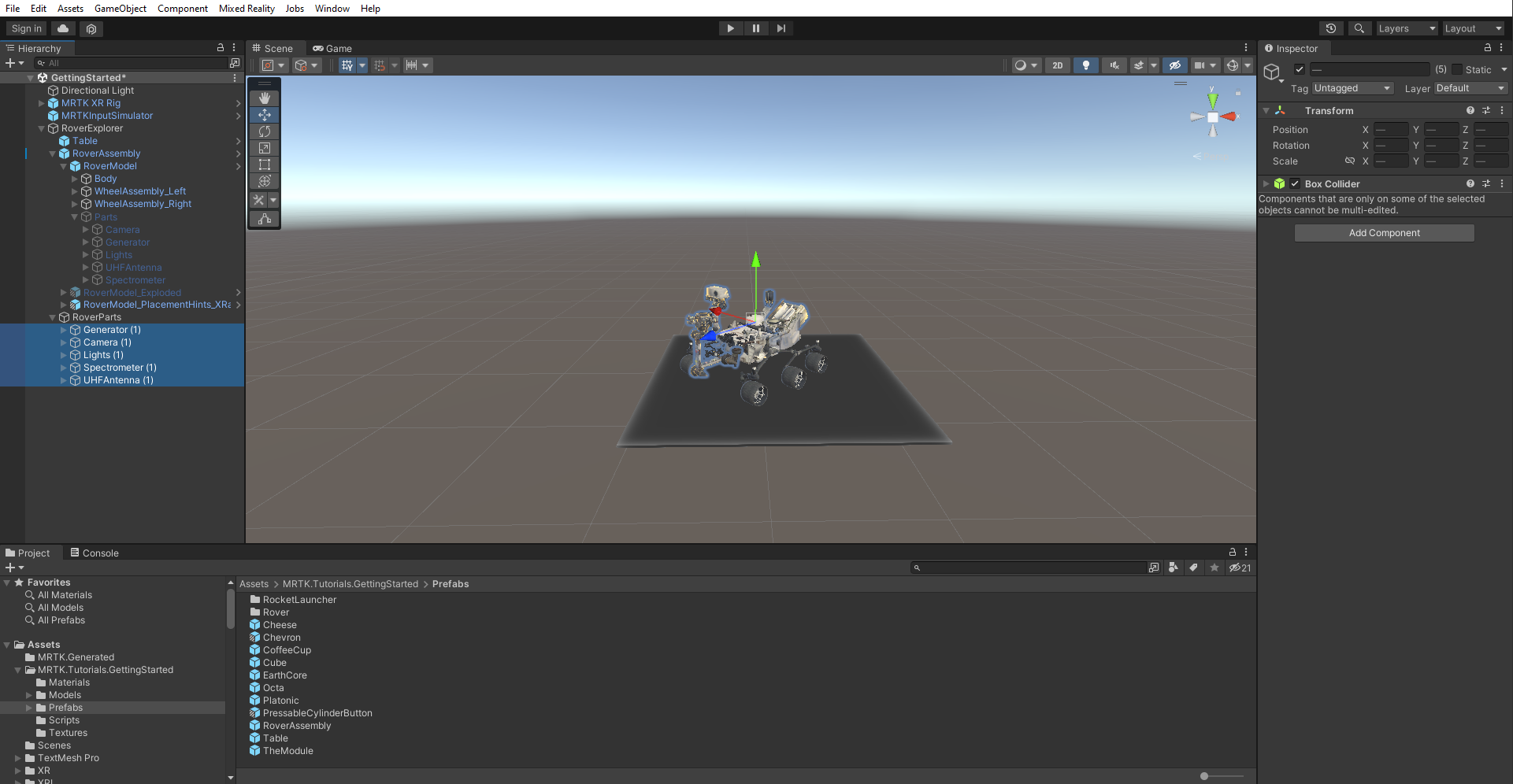Select the Move tool in Scene toolbar

(265, 115)
